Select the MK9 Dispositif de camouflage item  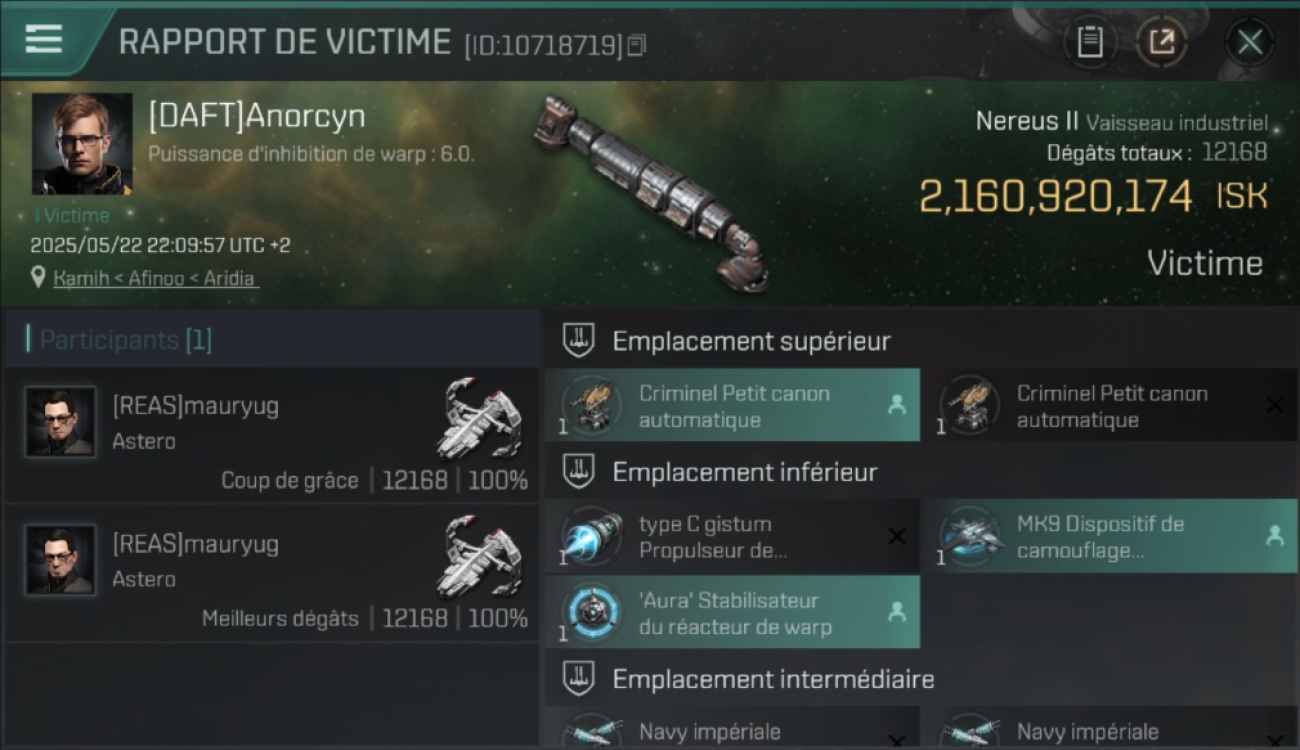[x=1111, y=536]
